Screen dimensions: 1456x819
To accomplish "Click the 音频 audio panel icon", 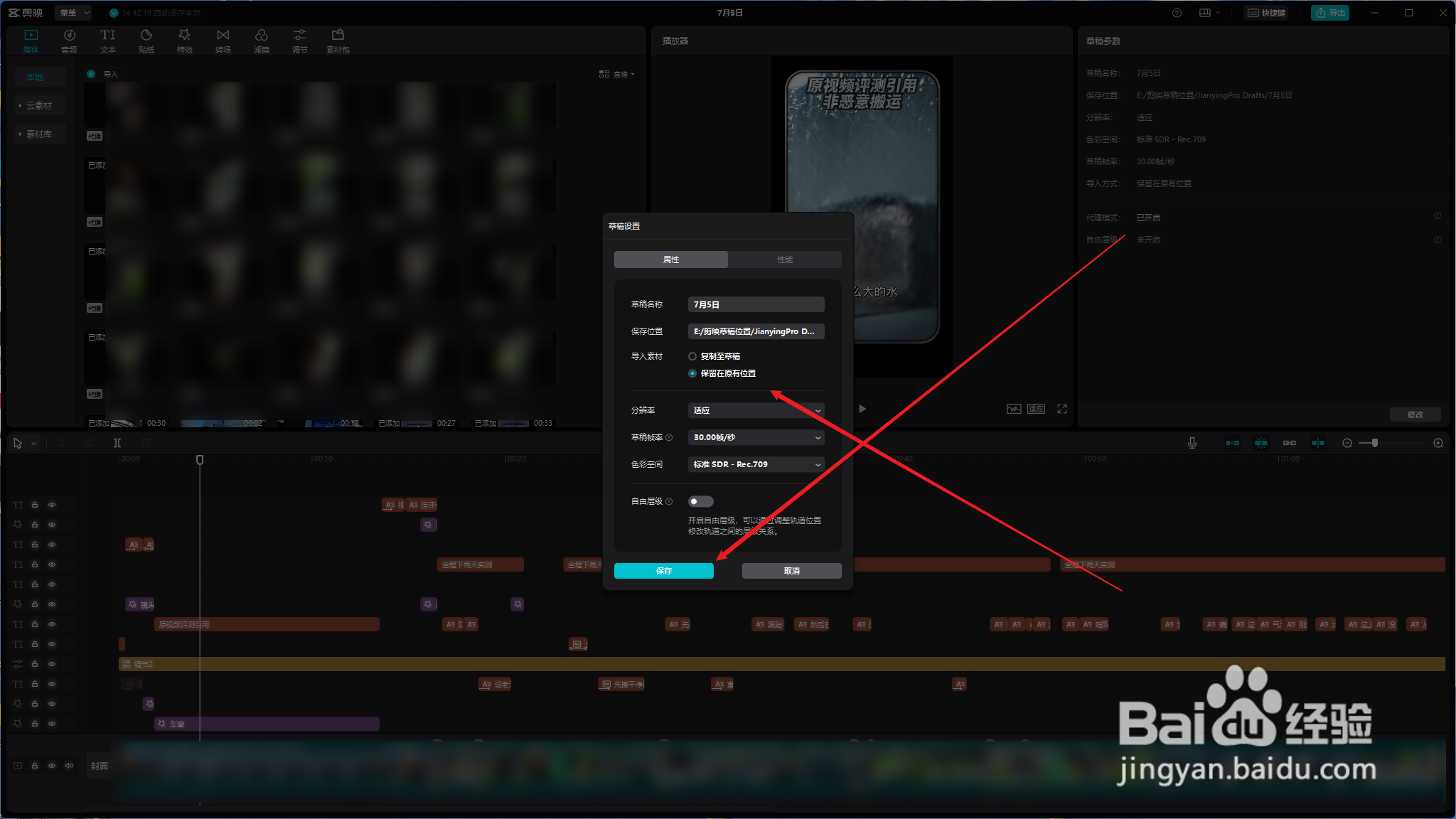I will pyautogui.click(x=69, y=40).
